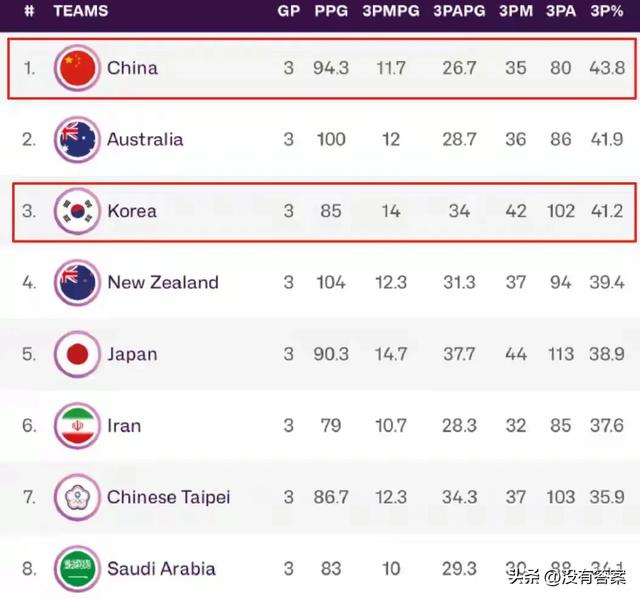Open the Saudi Arabia team link
The width and height of the screenshot is (640, 599).
click(x=161, y=568)
